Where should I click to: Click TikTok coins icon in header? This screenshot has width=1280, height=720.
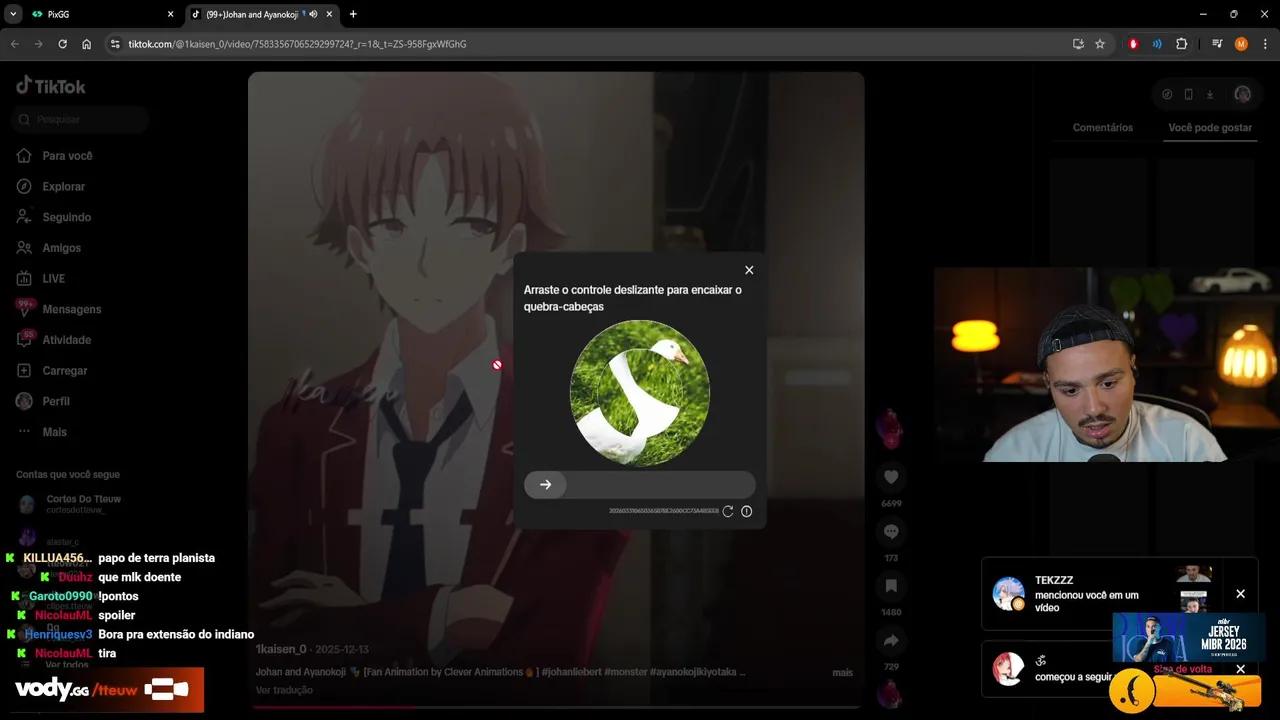[1167, 94]
